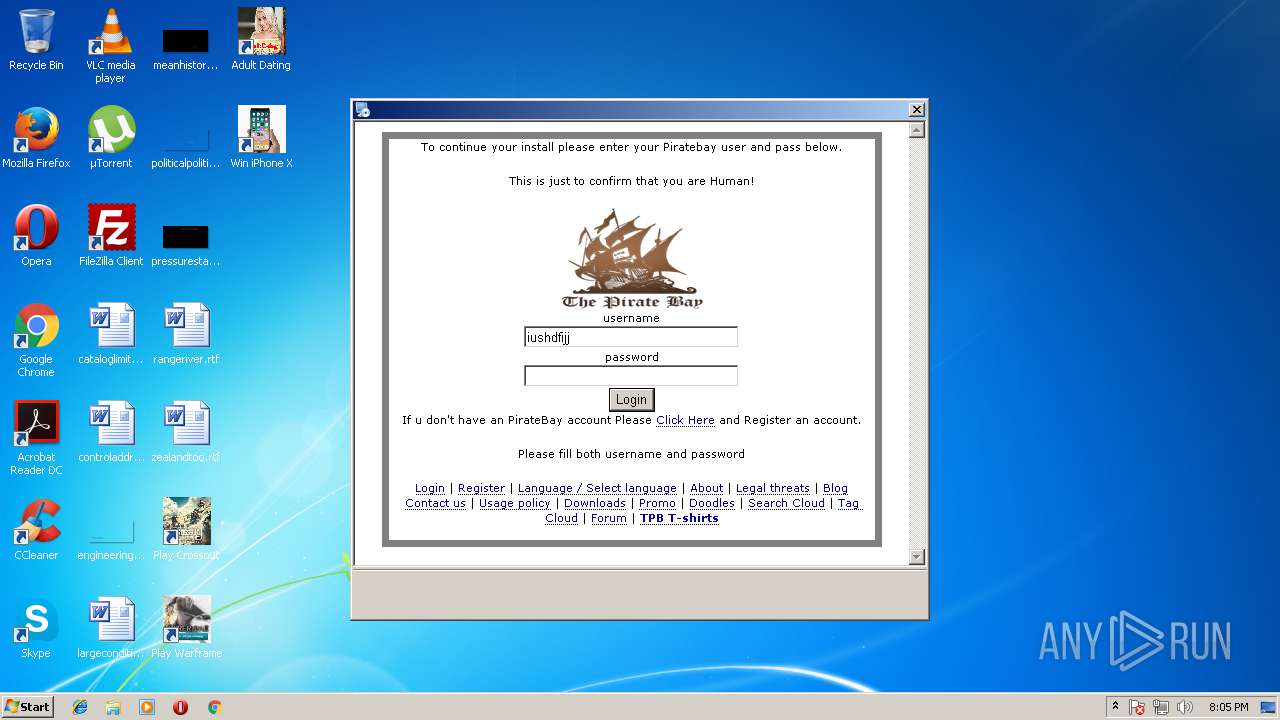The height and width of the screenshot is (720, 1280).
Task: Open the Forum link
Action: pos(609,518)
